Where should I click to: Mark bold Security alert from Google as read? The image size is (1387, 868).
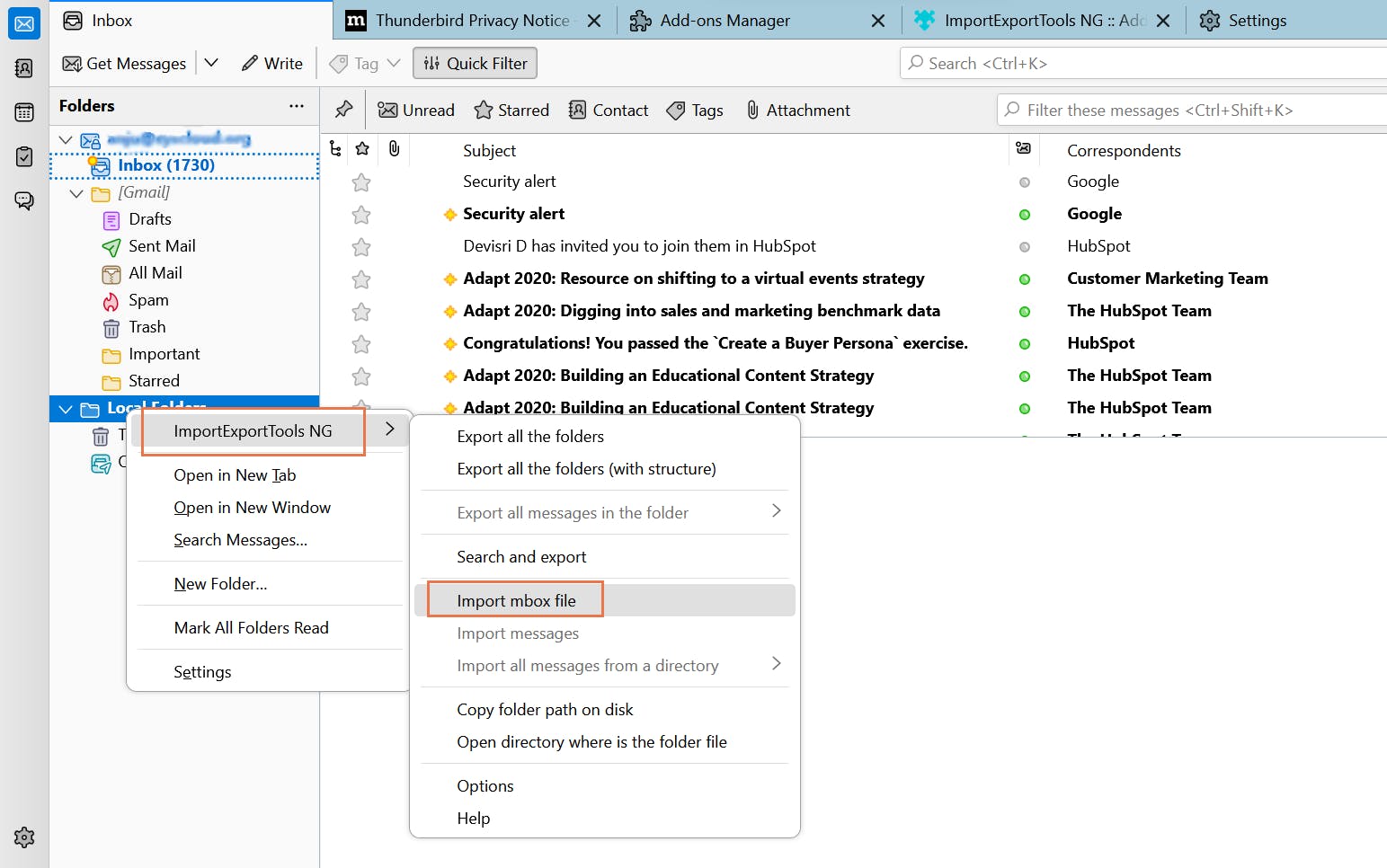pos(1025,215)
